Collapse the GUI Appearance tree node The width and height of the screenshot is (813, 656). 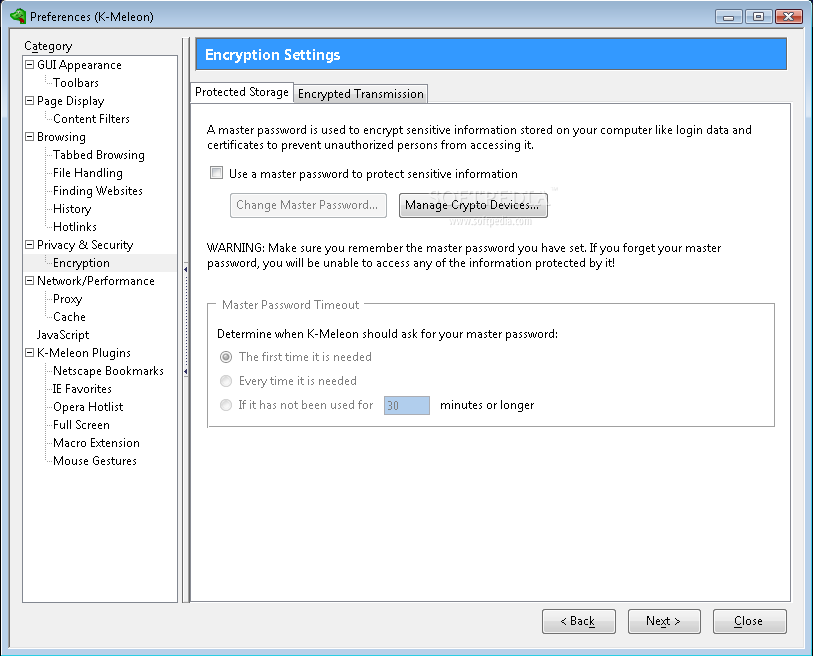30,65
